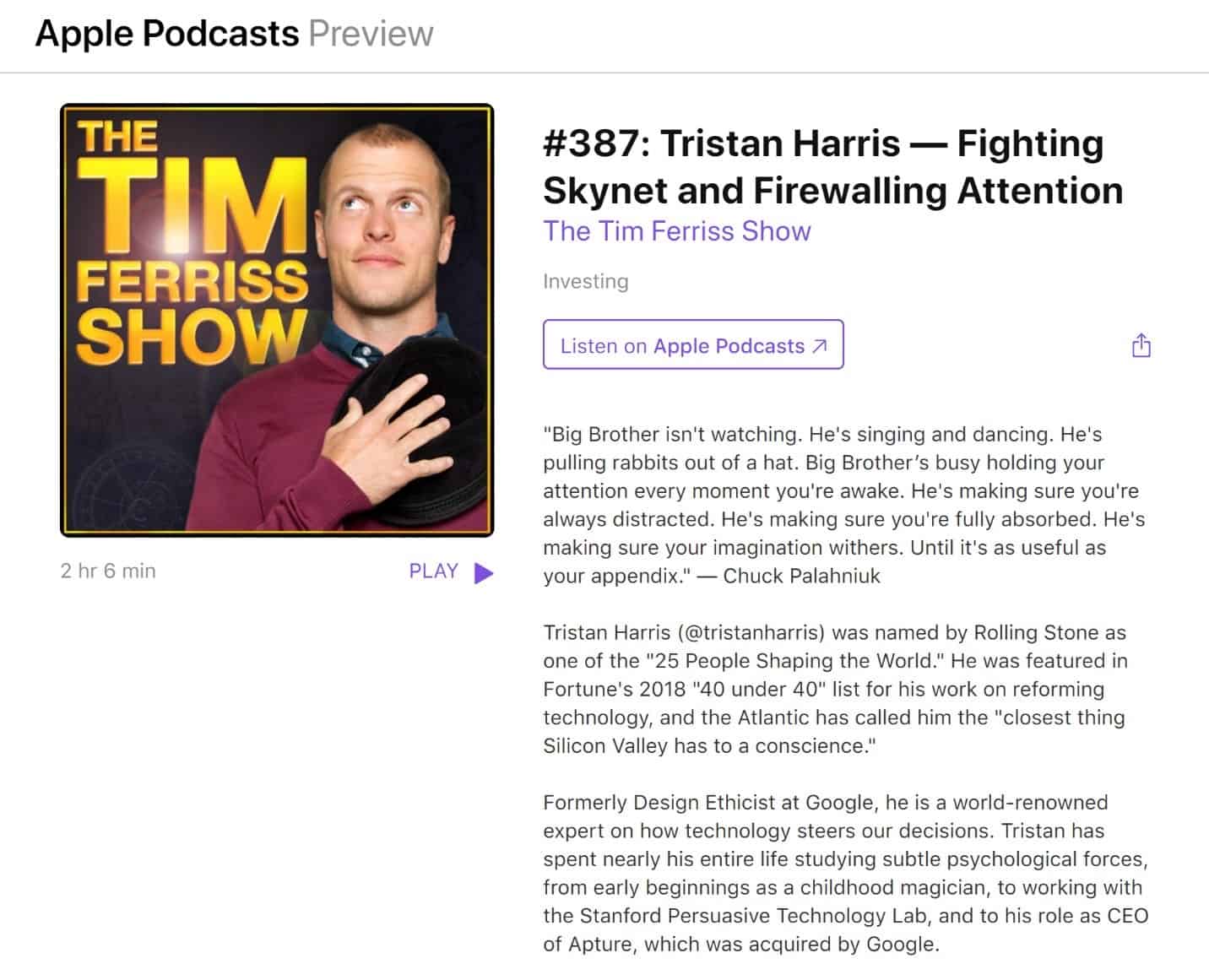Click the Formerly Design Ethicist paragraph
Image resolution: width=1209 pixels, height=980 pixels.
click(x=845, y=873)
